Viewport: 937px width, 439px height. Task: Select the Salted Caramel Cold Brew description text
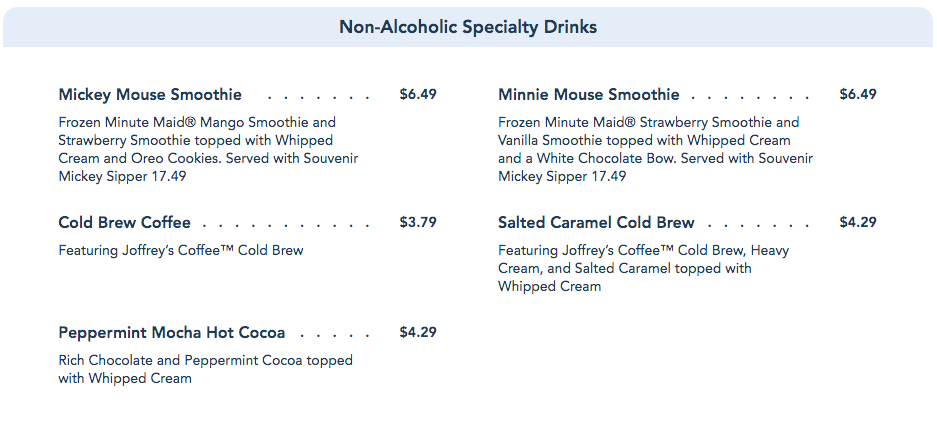pyautogui.click(x=643, y=268)
